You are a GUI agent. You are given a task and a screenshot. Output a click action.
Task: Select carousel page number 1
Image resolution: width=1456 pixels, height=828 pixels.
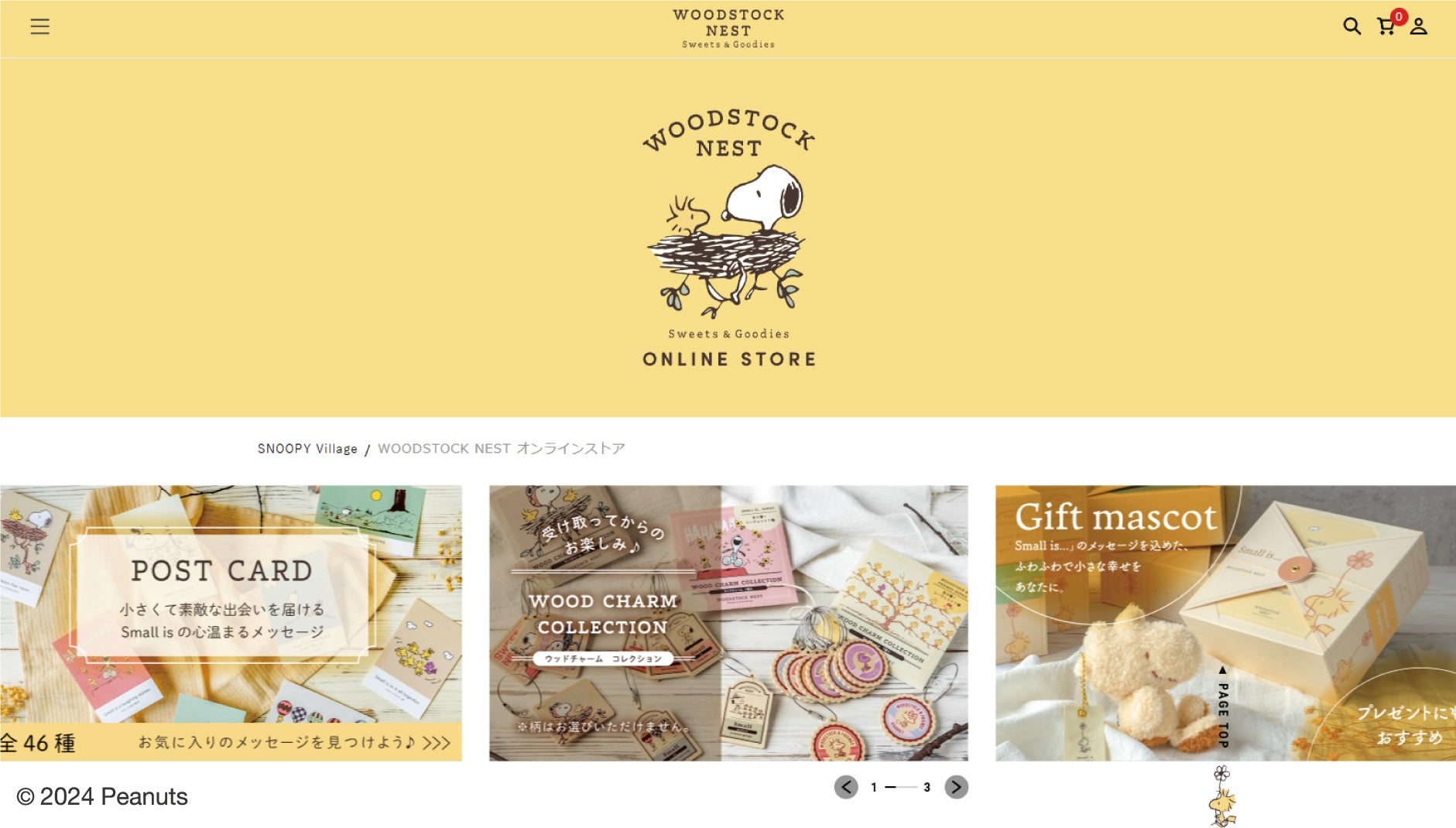pyautogui.click(x=874, y=788)
